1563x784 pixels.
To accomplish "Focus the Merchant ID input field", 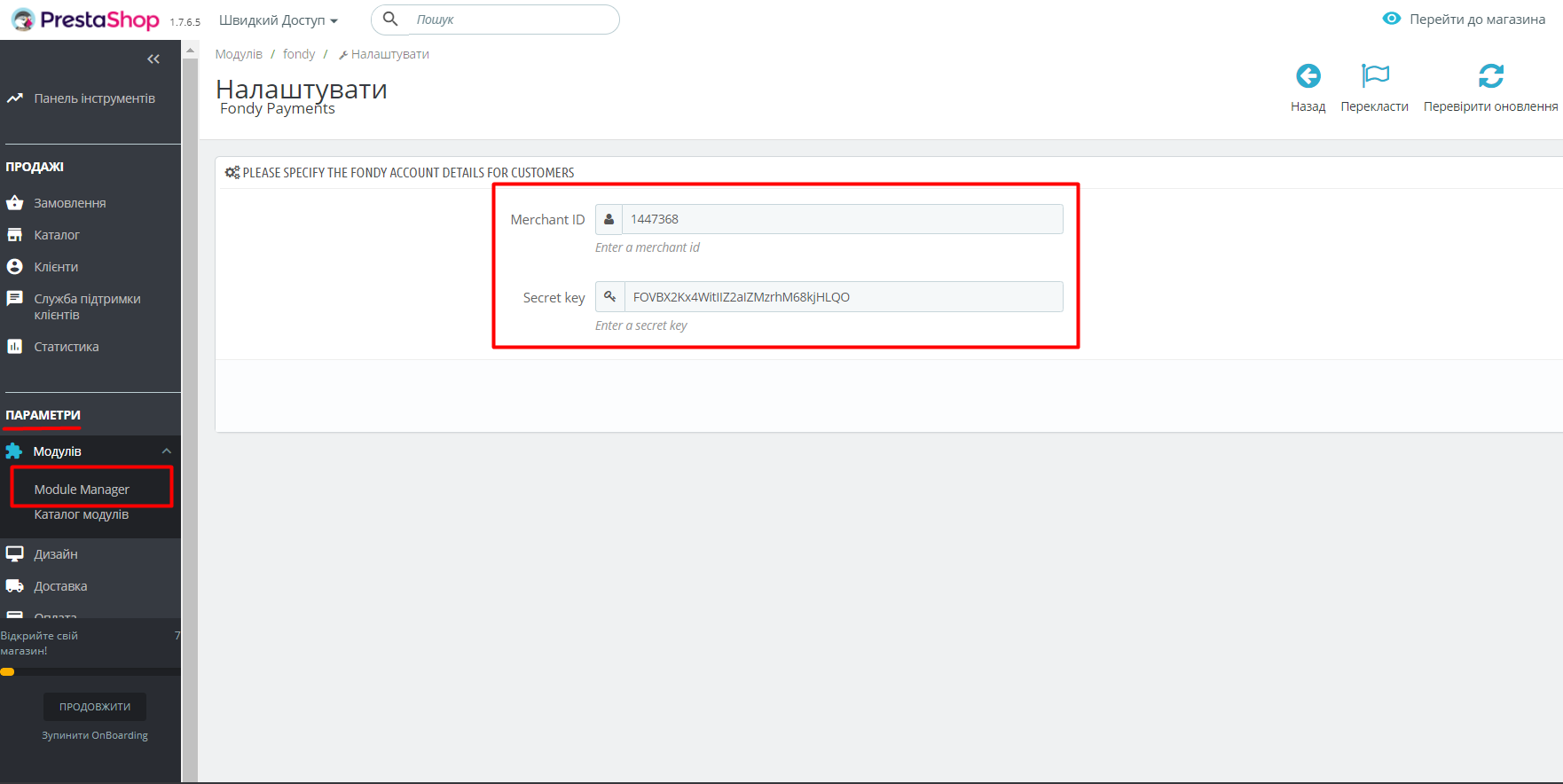I will point(843,220).
